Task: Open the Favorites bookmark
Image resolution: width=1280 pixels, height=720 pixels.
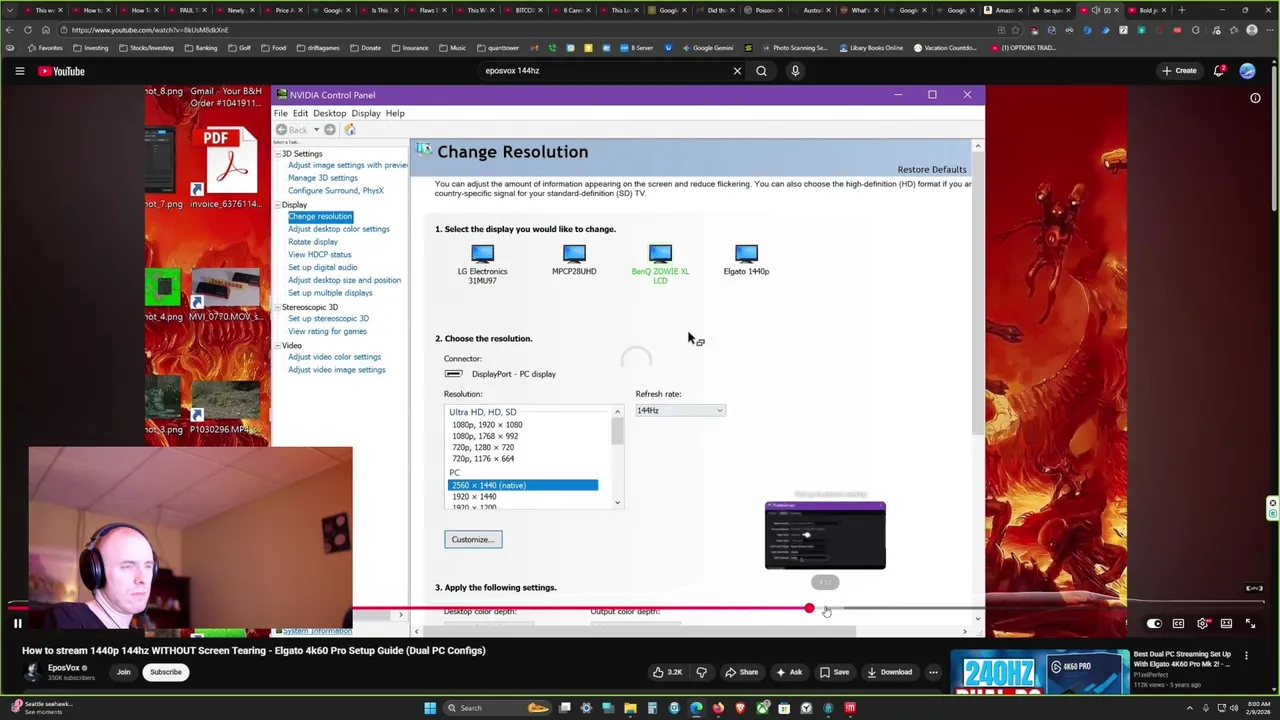Action: [44, 48]
